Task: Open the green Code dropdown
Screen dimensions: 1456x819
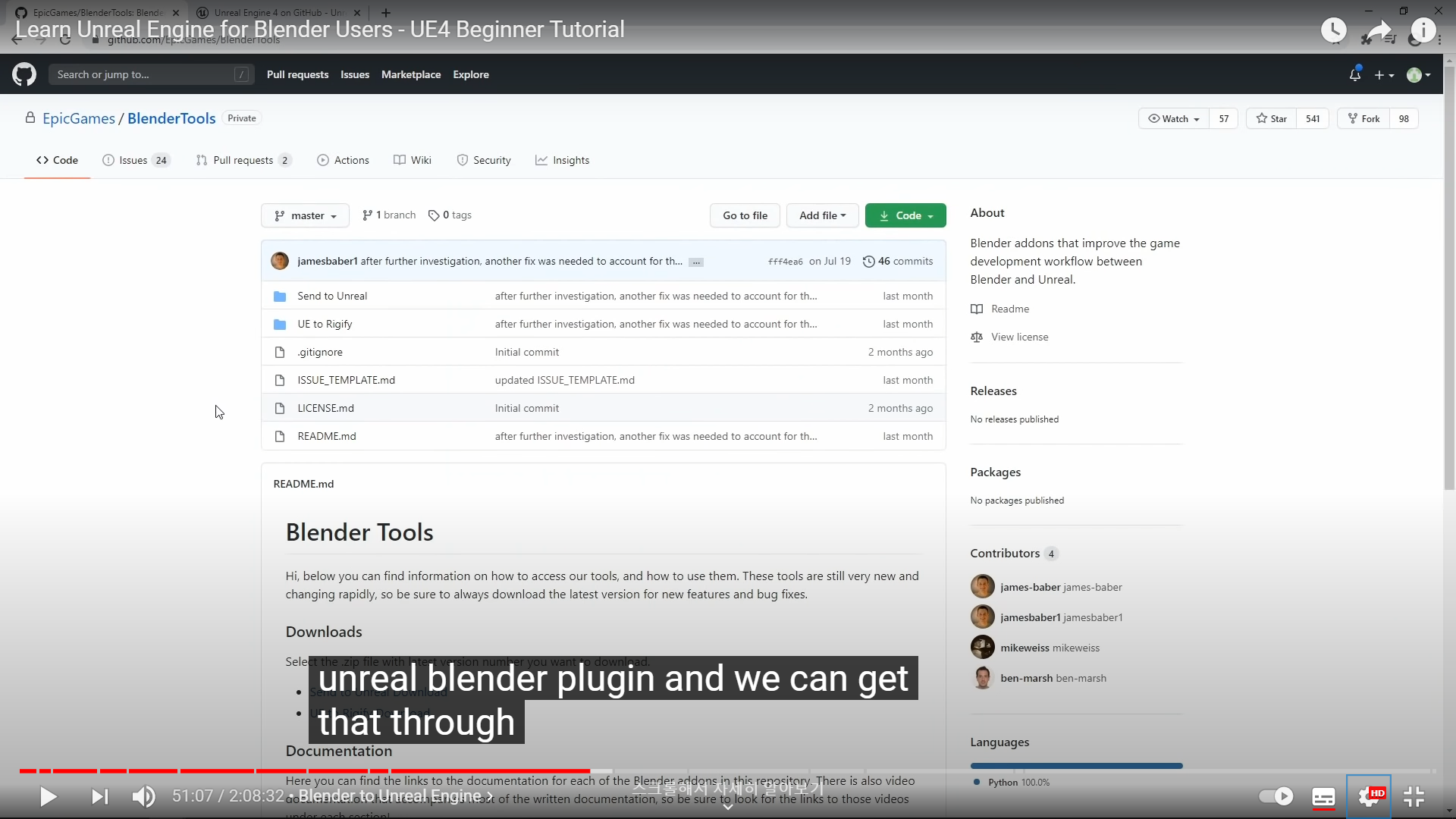Action: click(905, 215)
